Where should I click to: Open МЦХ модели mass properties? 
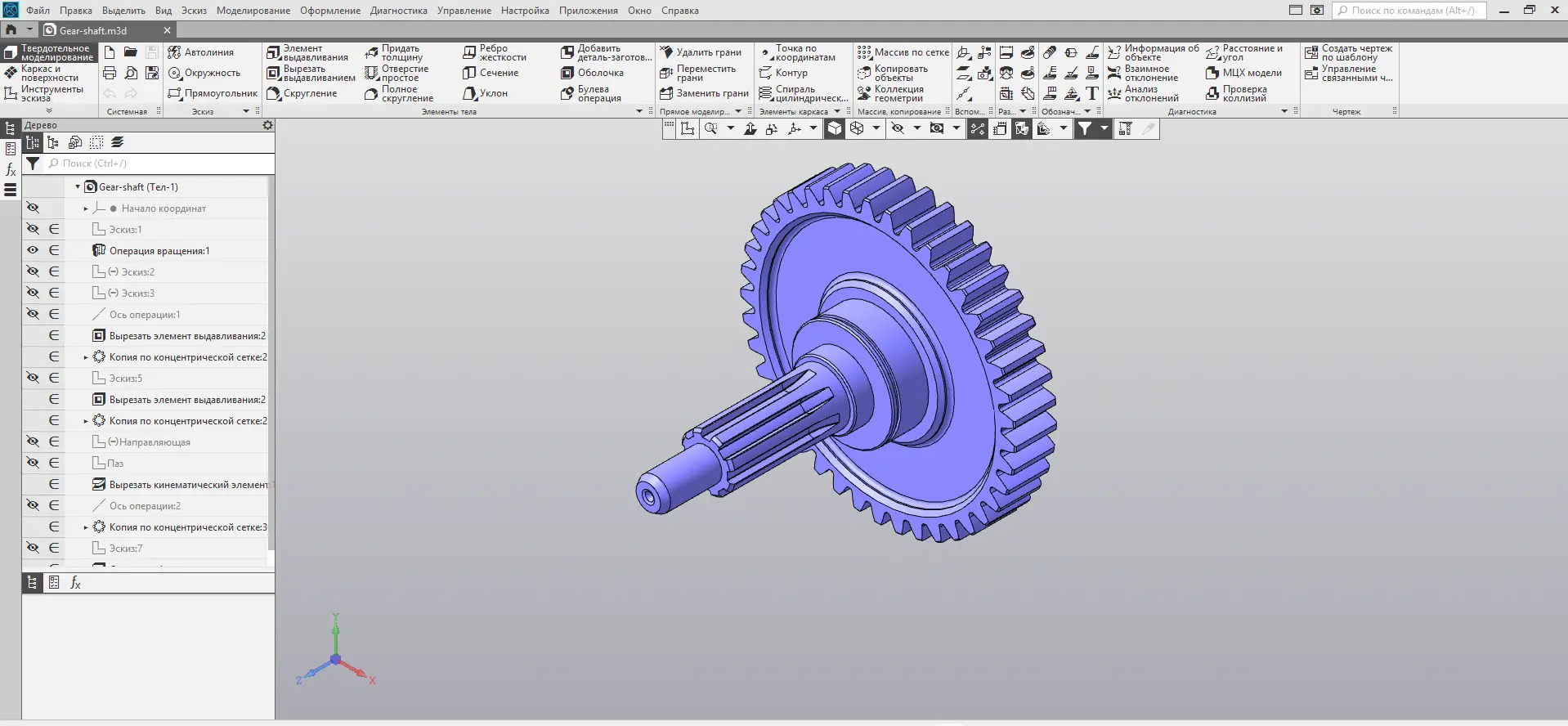(x=1243, y=73)
